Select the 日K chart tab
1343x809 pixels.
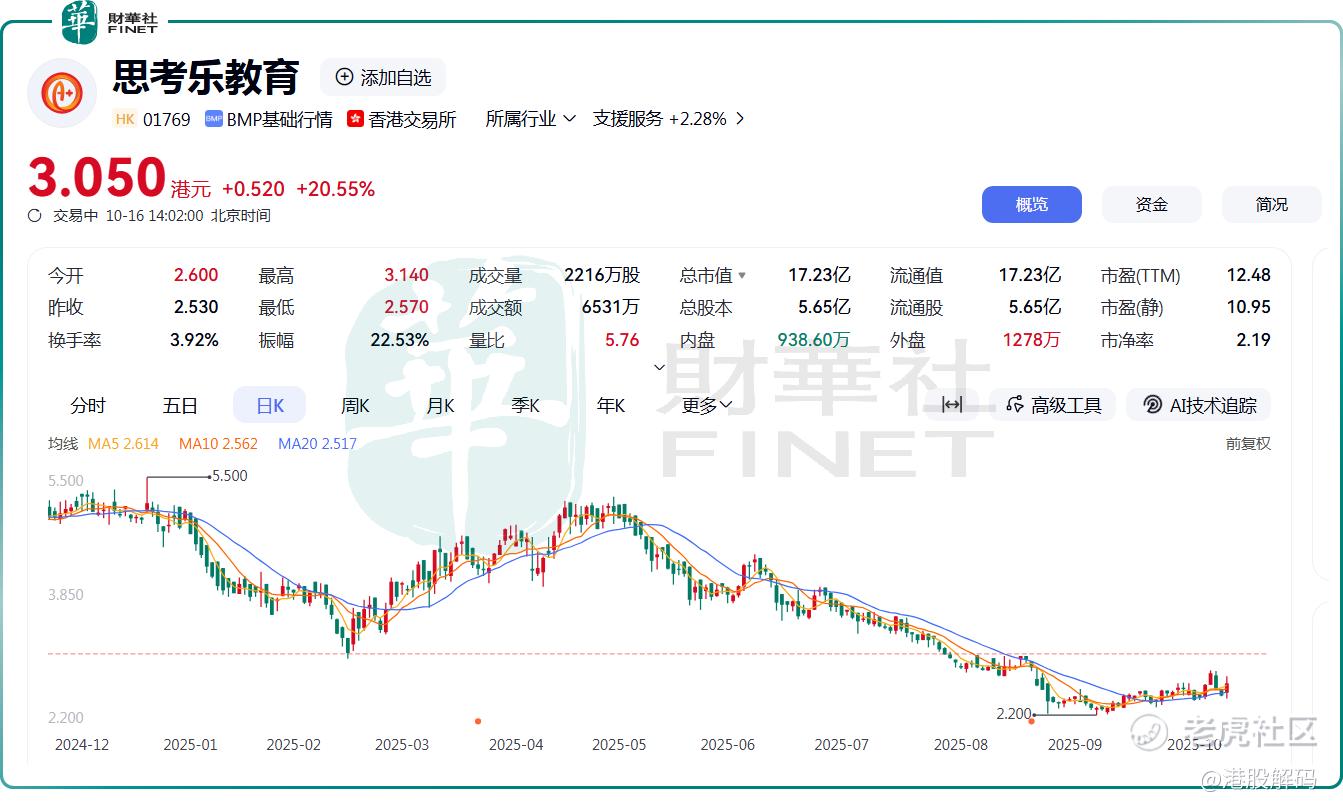270,405
